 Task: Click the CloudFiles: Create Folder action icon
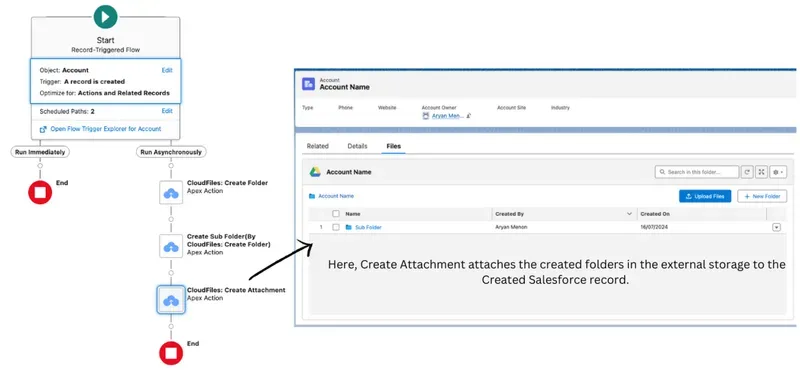[x=171, y=193]
